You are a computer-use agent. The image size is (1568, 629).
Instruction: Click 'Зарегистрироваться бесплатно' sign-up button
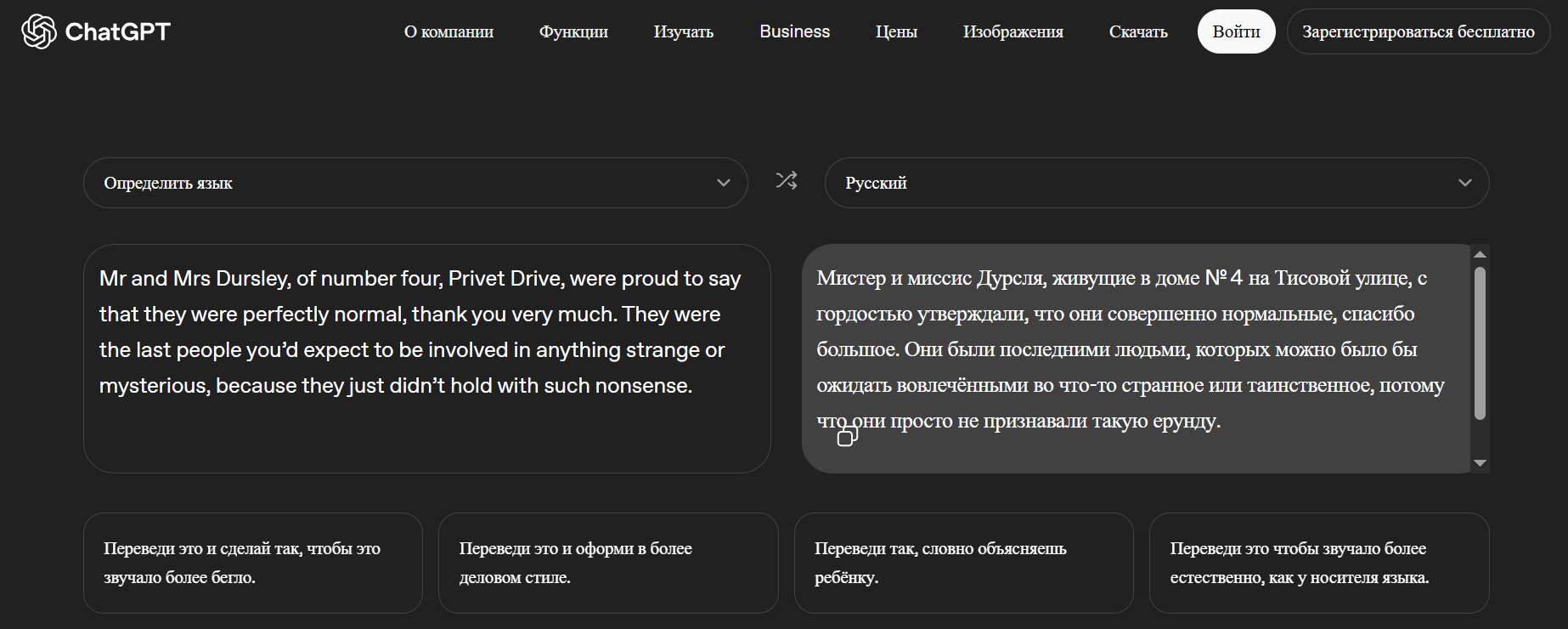(x=1418, y=32)
